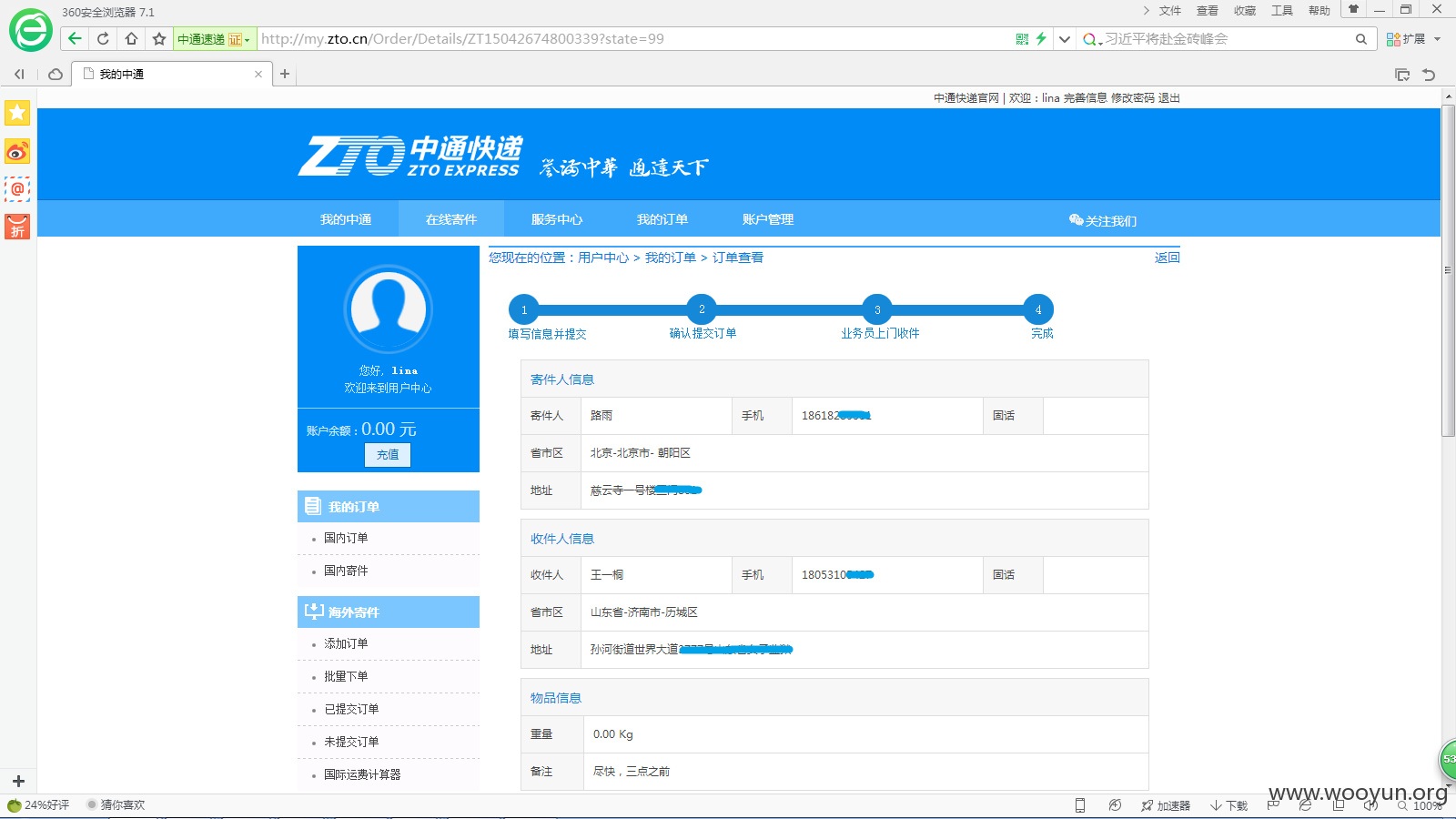Click progress step 3 业务员上门收件 circle

pyautogui.click(x=877, y=309)
